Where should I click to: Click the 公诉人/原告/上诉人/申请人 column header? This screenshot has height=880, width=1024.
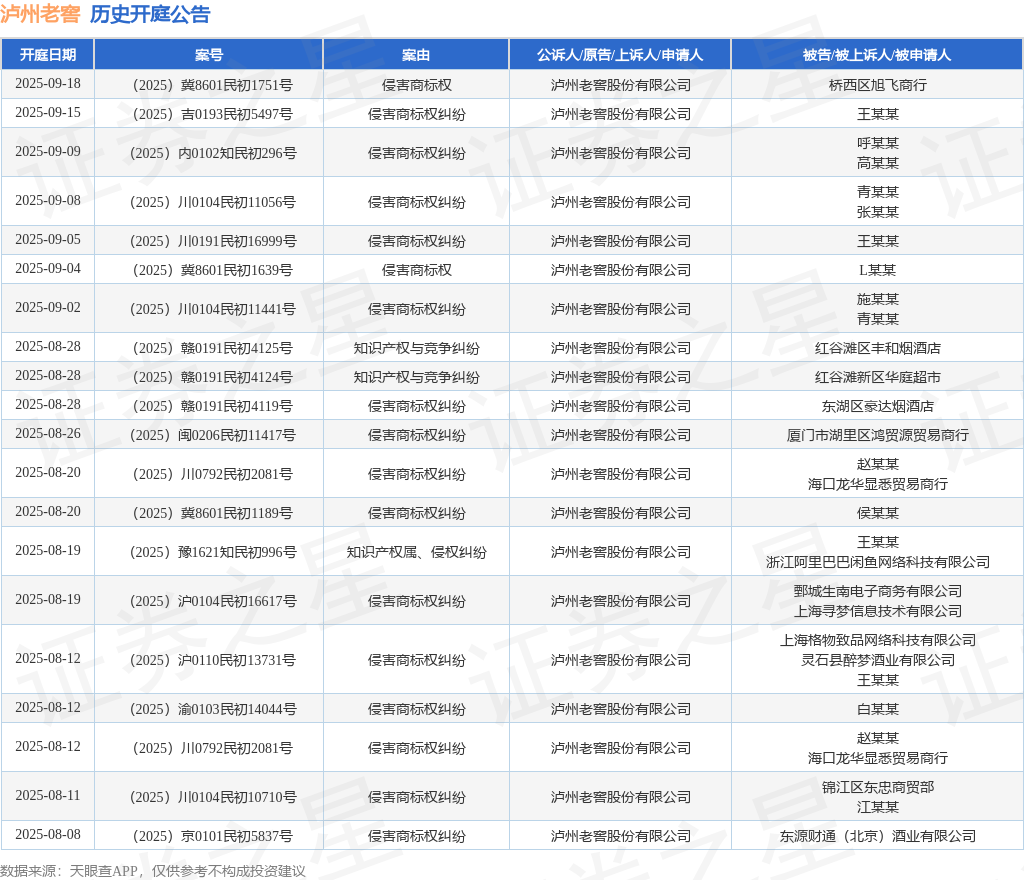pos(620,55)
